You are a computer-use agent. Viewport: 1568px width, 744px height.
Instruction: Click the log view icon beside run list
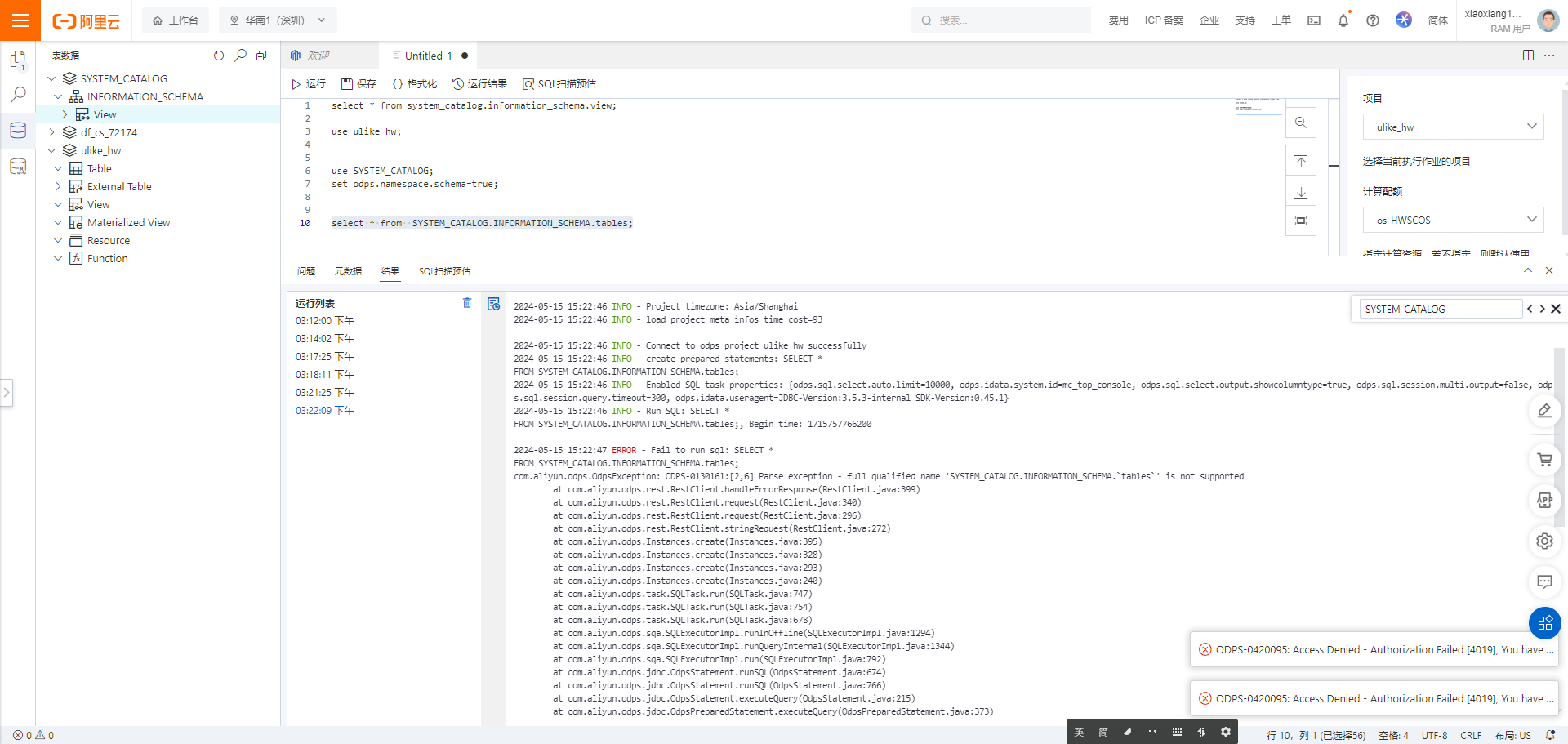493,304
